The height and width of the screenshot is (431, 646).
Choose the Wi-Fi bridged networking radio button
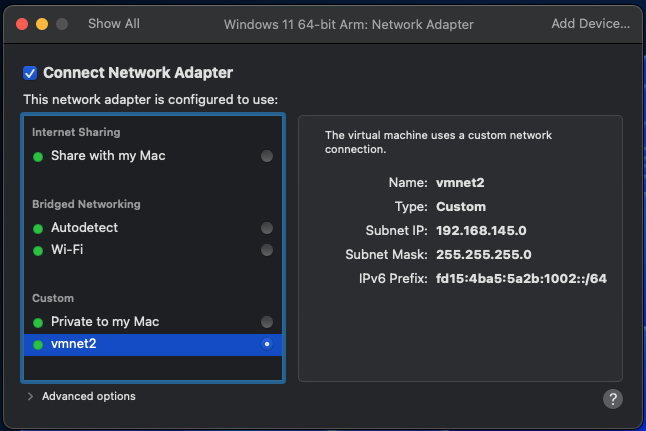[267, 250]
